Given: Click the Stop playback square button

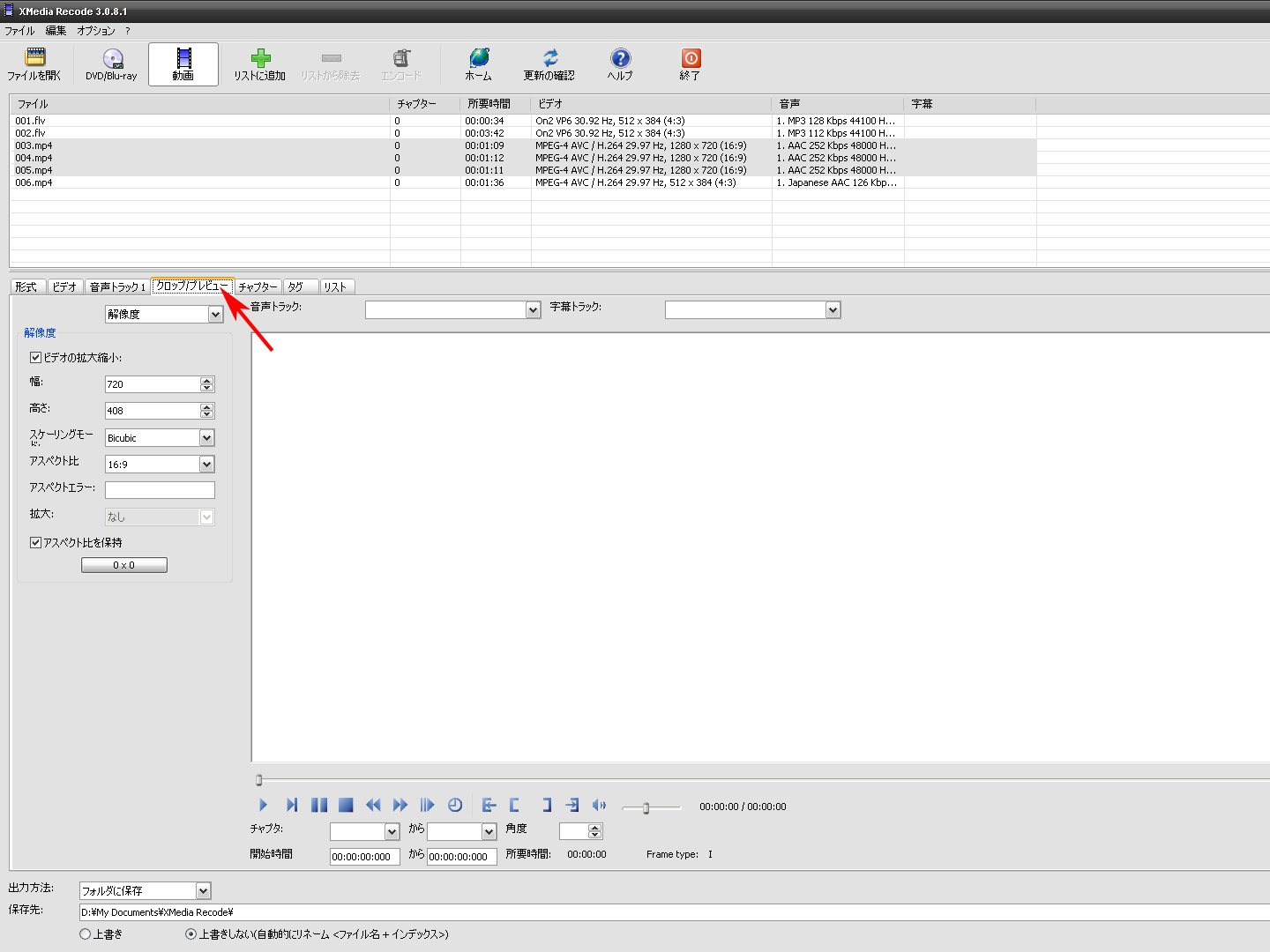Looking at the screenshot, I should [346, 805].
